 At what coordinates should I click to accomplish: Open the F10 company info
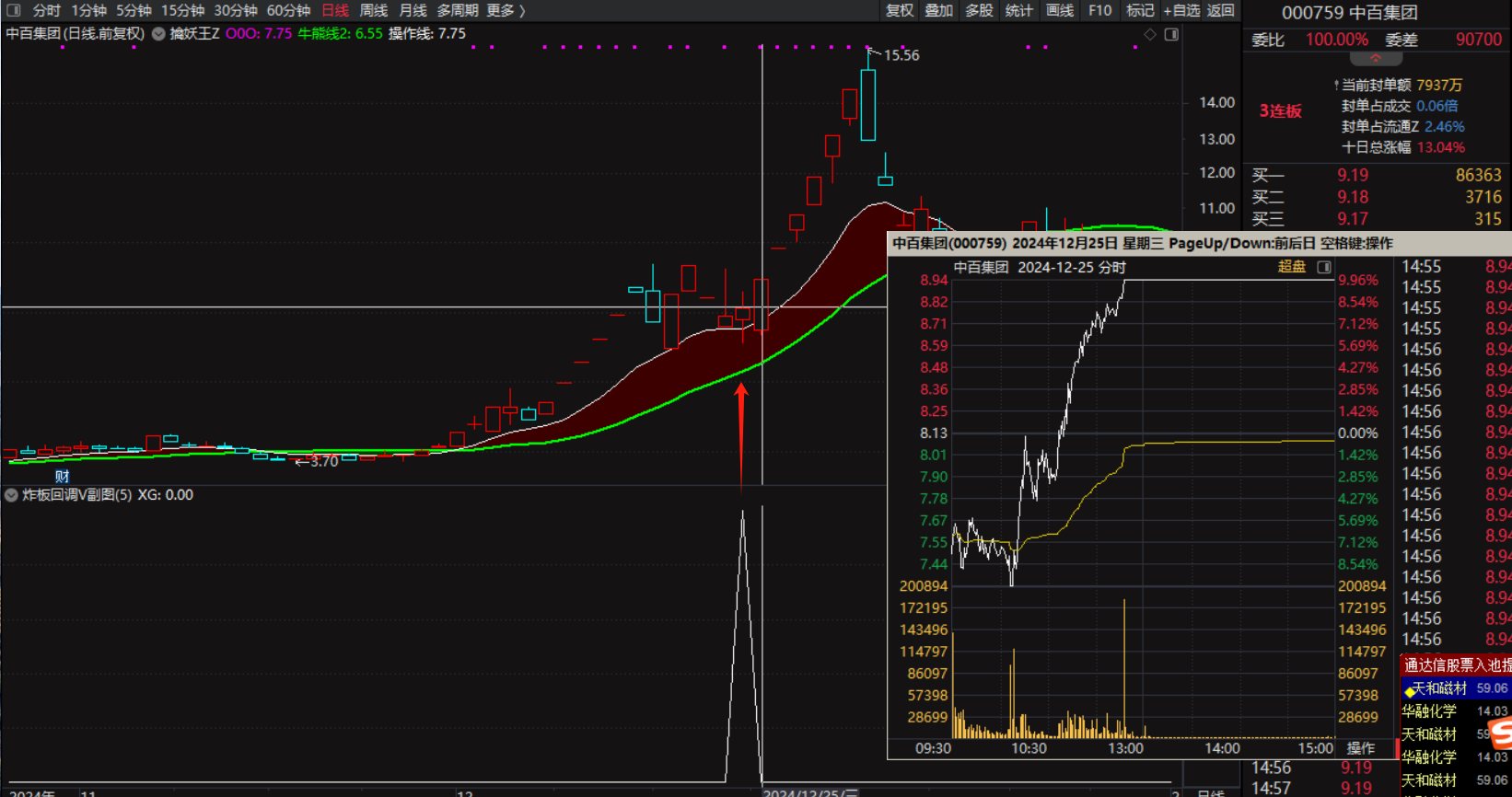pyautogui.click(x=1099, y=10)
